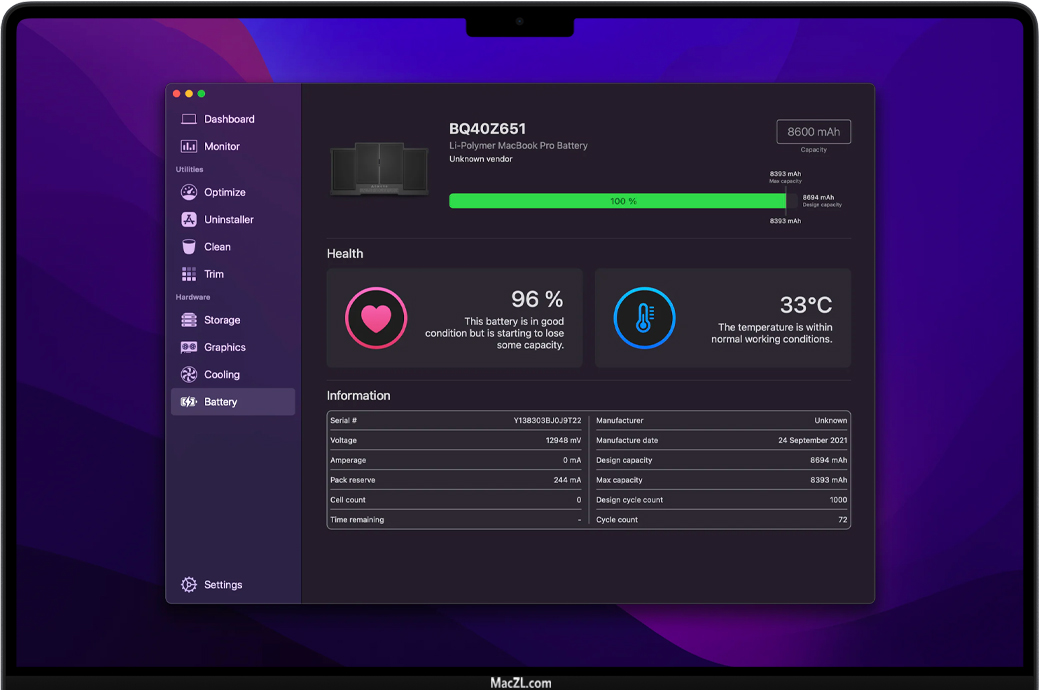Select the Optimize gauge icon
Screen dimensions: 1040x690
(x=188, y=192)
